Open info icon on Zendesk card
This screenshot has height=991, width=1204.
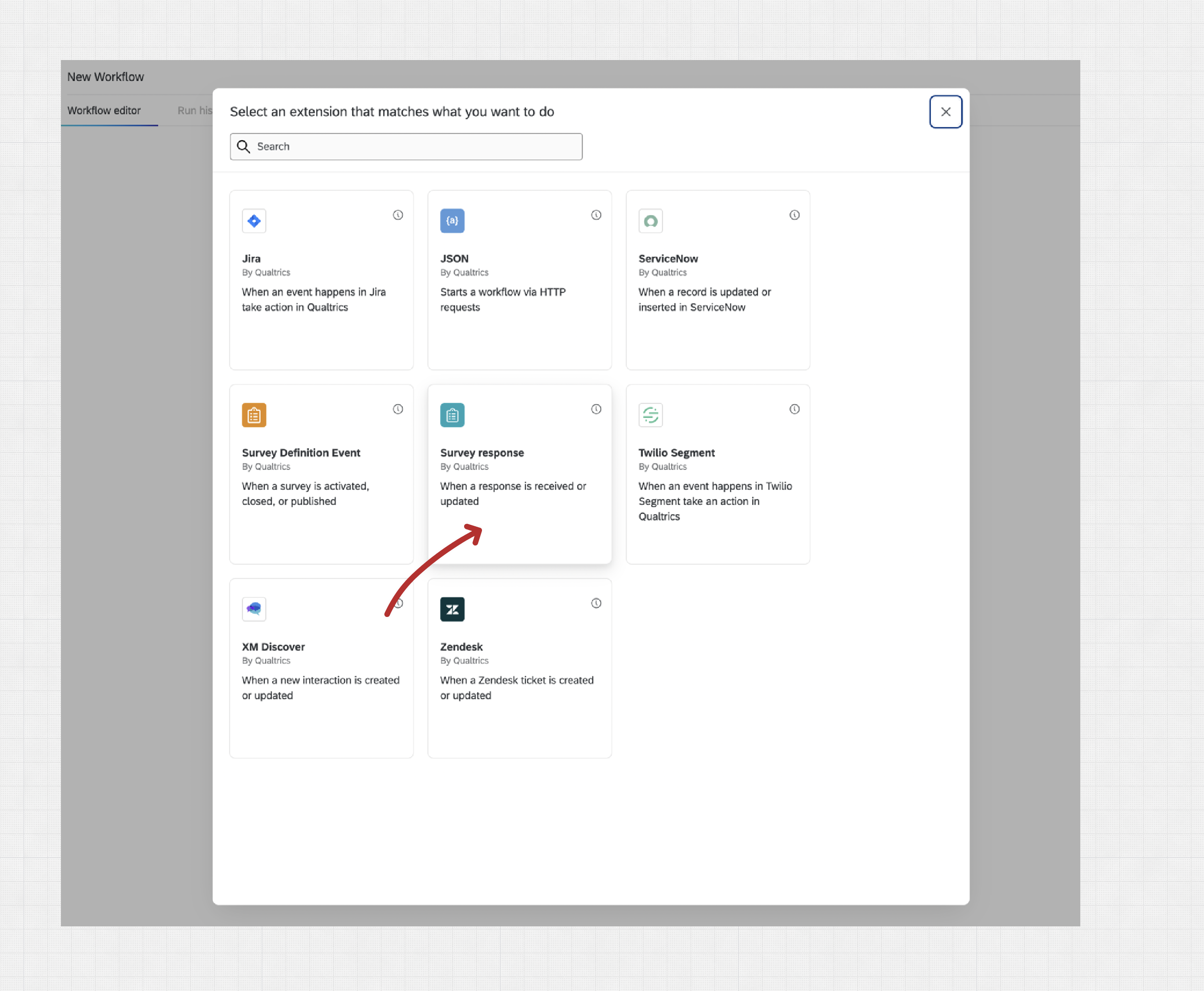click(596, 603)
